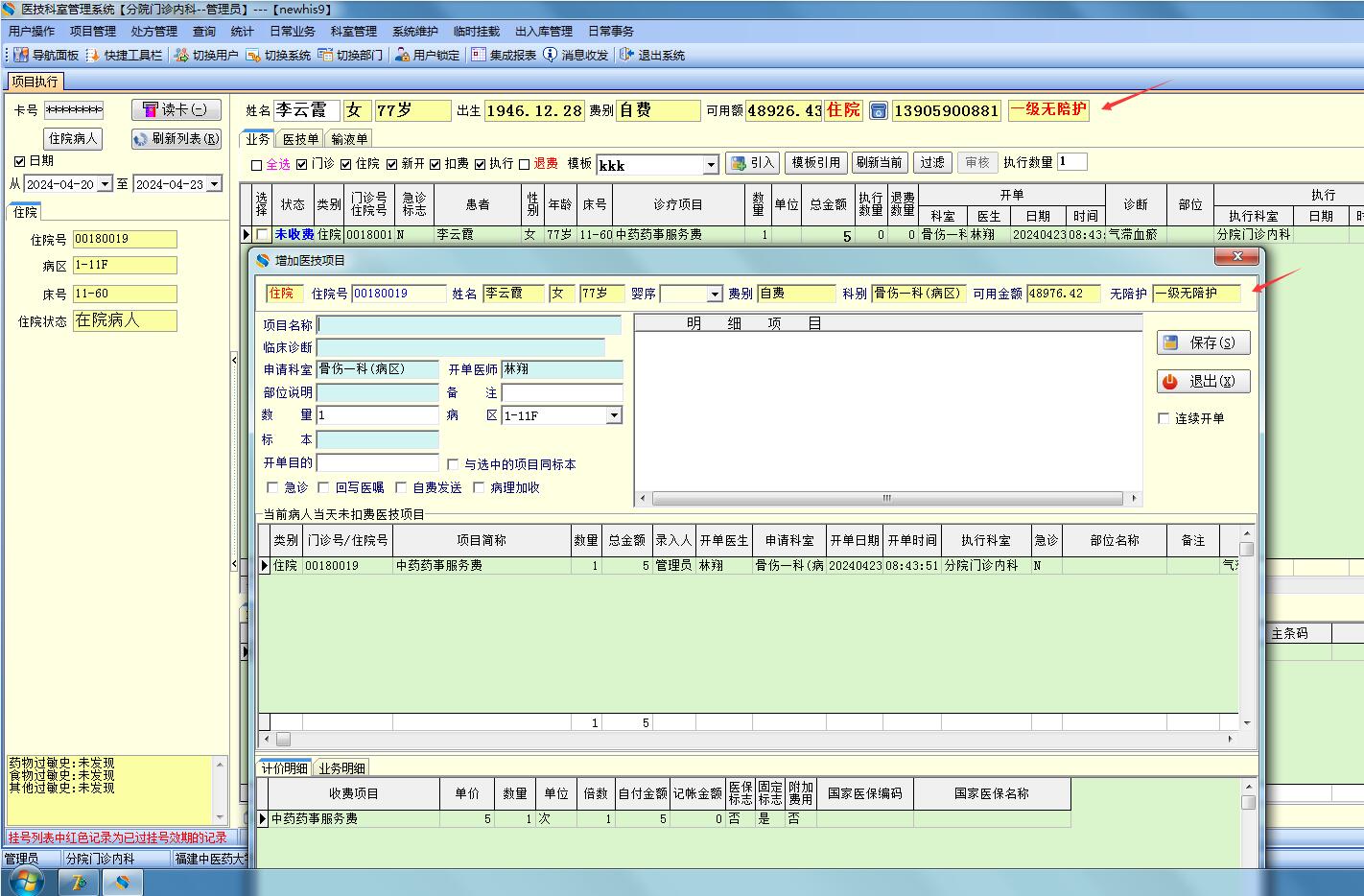Click the first taskbar application icon
Image resolution: width=1364 pixels, height=896 pixels.
tap(79, 882)
